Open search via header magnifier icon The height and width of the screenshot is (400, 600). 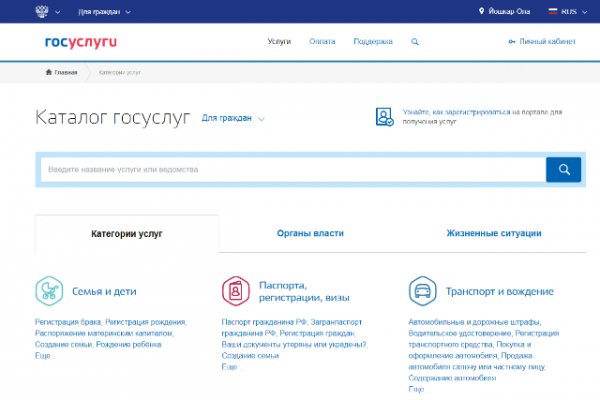point(415,42)
